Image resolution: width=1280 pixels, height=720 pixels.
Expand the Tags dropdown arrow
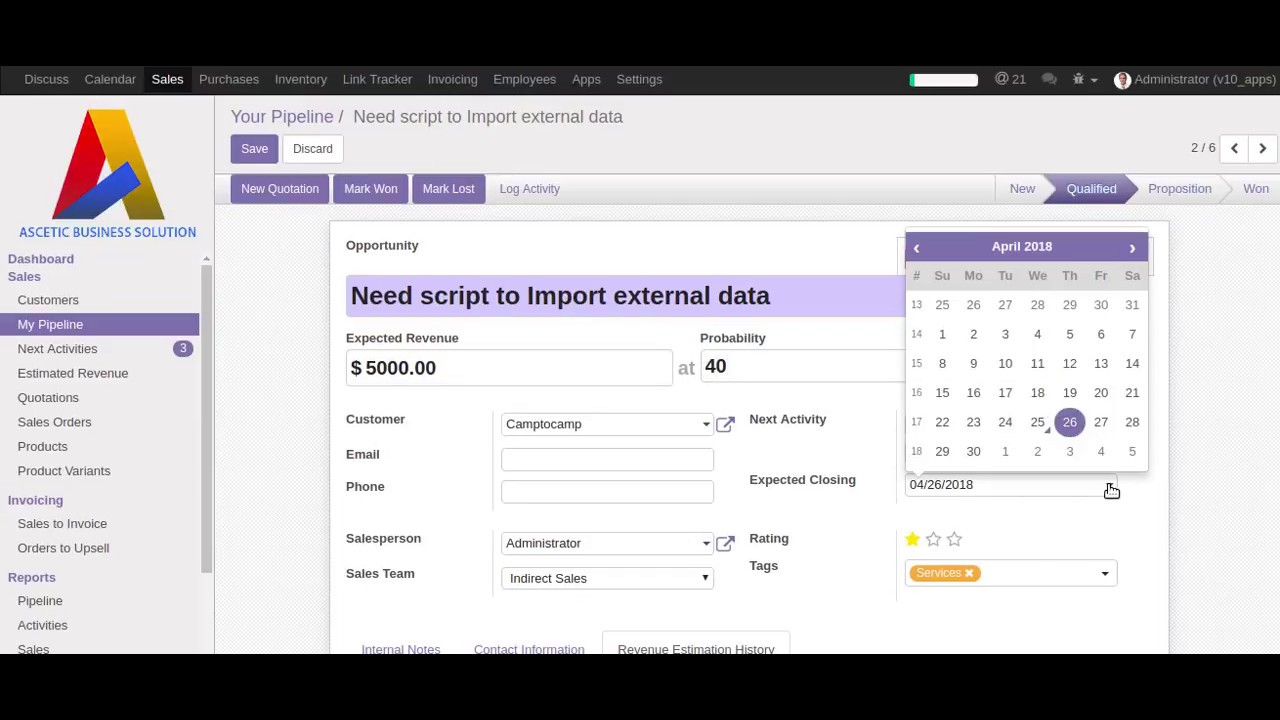coord(1105,573)
